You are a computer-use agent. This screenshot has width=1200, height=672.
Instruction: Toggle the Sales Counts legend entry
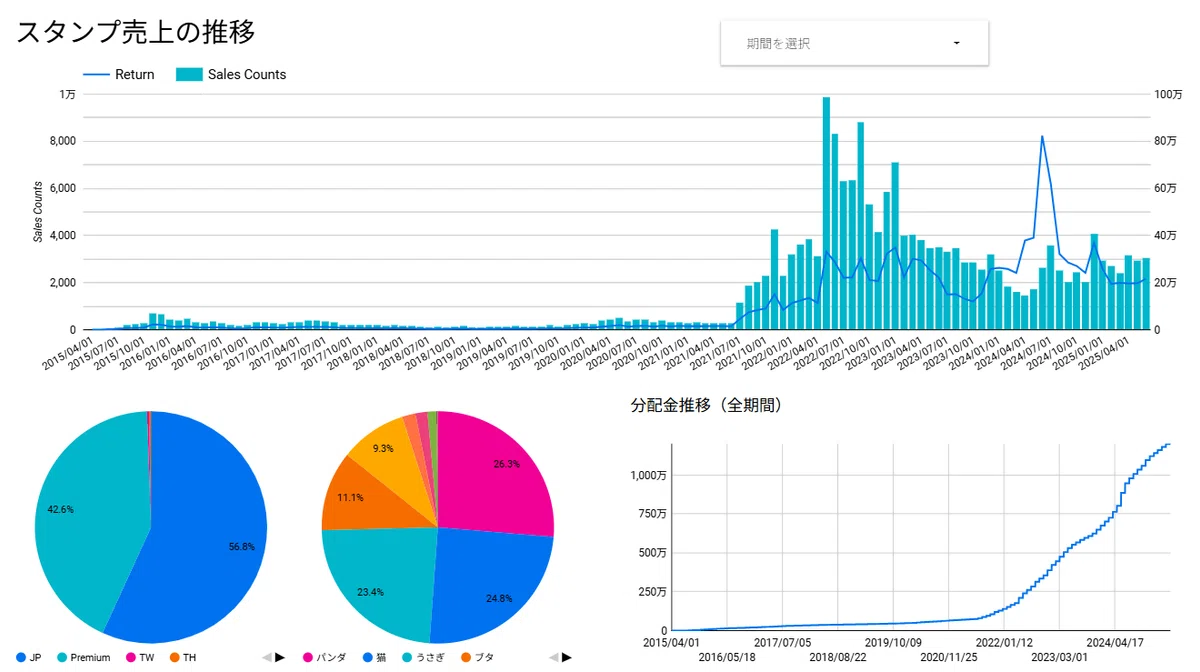[231, 74]
